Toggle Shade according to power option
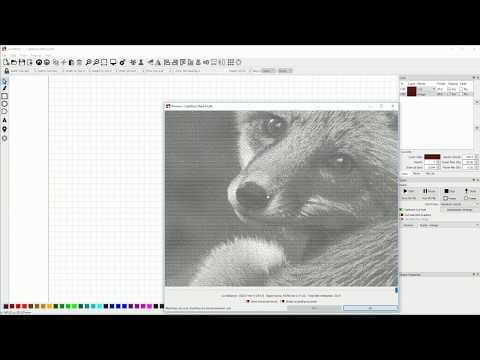Screen dimensions: 480x360 click(299, 301)
